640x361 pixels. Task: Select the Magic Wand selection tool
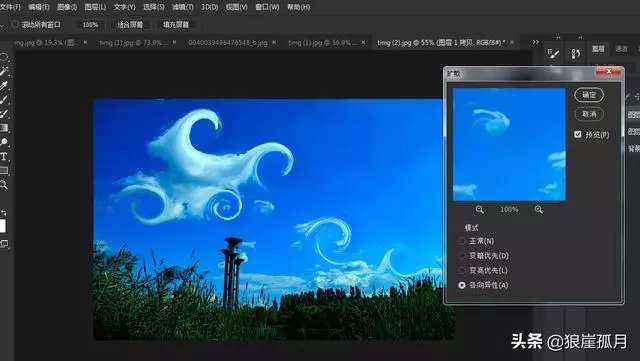click(x=4, y=72)
